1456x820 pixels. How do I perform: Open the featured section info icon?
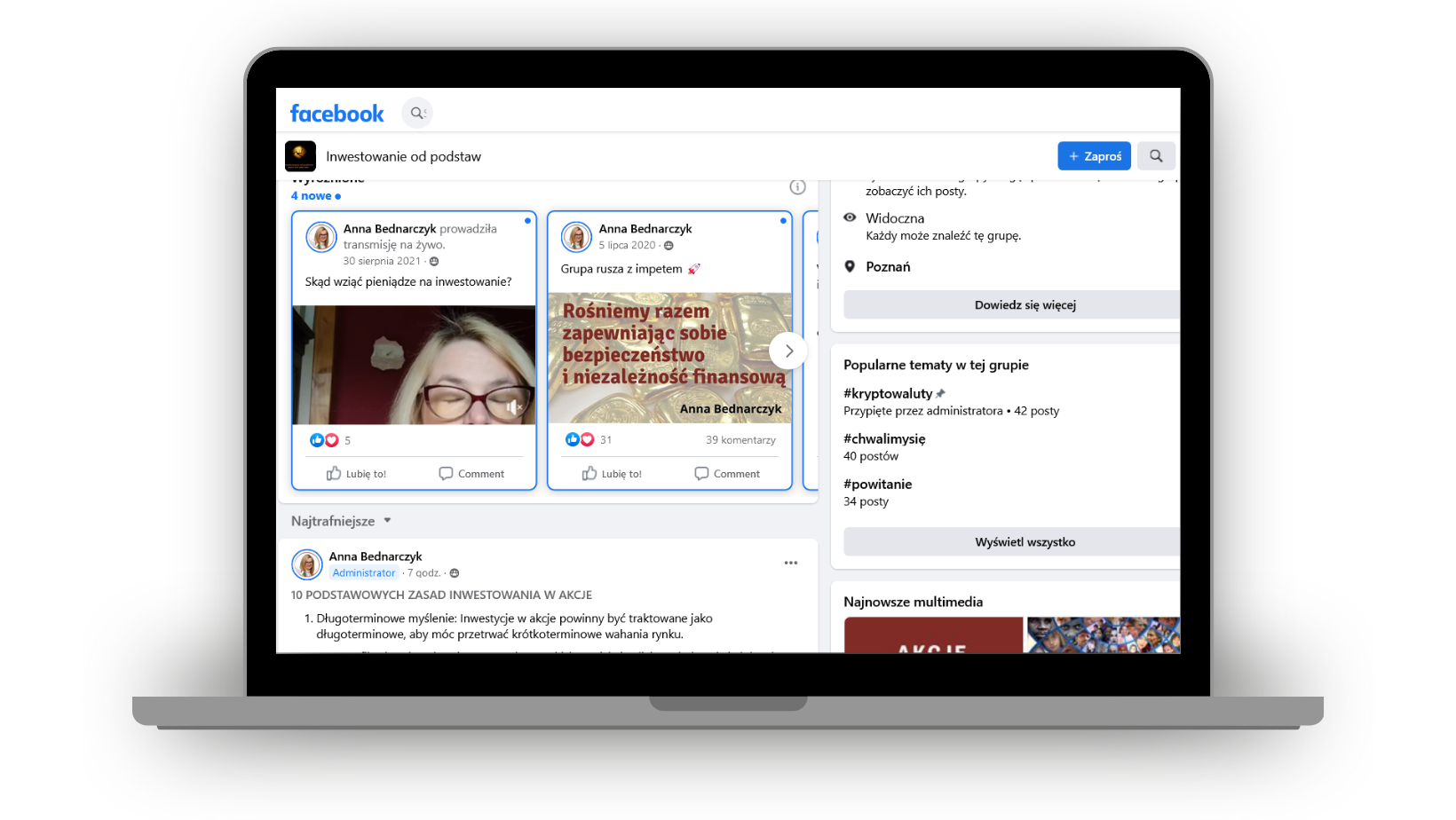coord(797,186)
